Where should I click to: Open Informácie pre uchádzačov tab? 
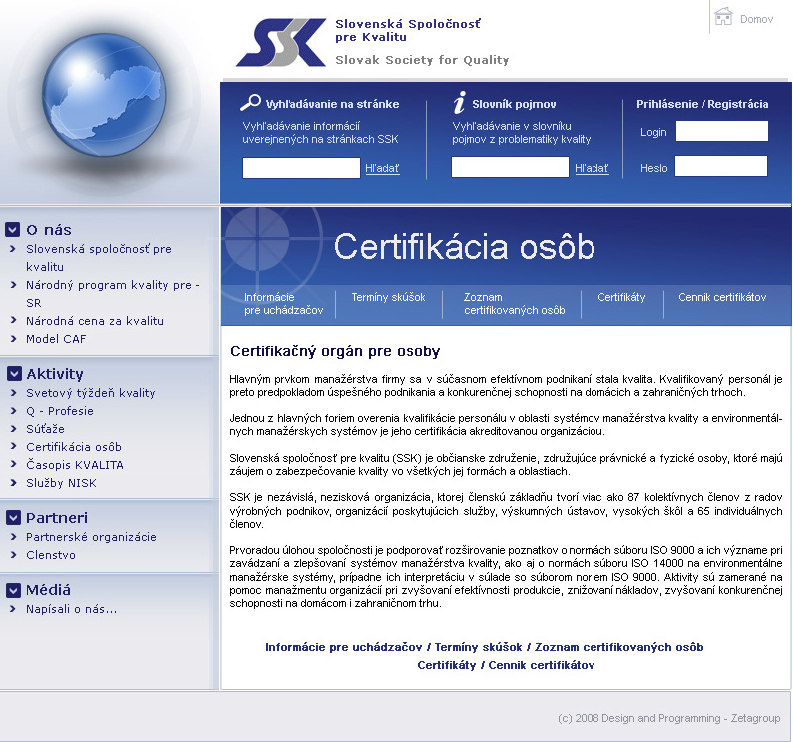(x=283, y=303)
